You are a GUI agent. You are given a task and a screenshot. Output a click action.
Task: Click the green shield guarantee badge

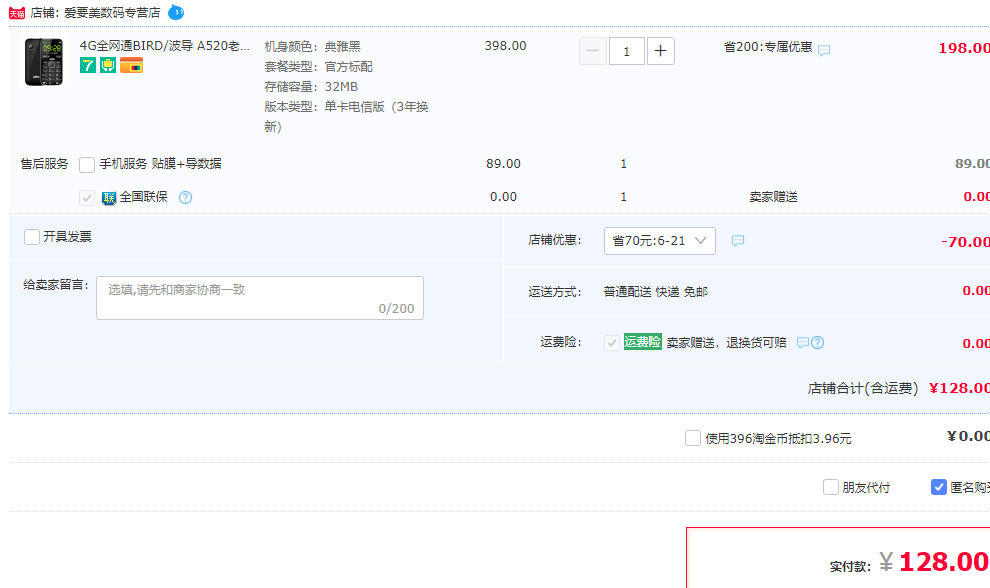[x=108, y=64]
